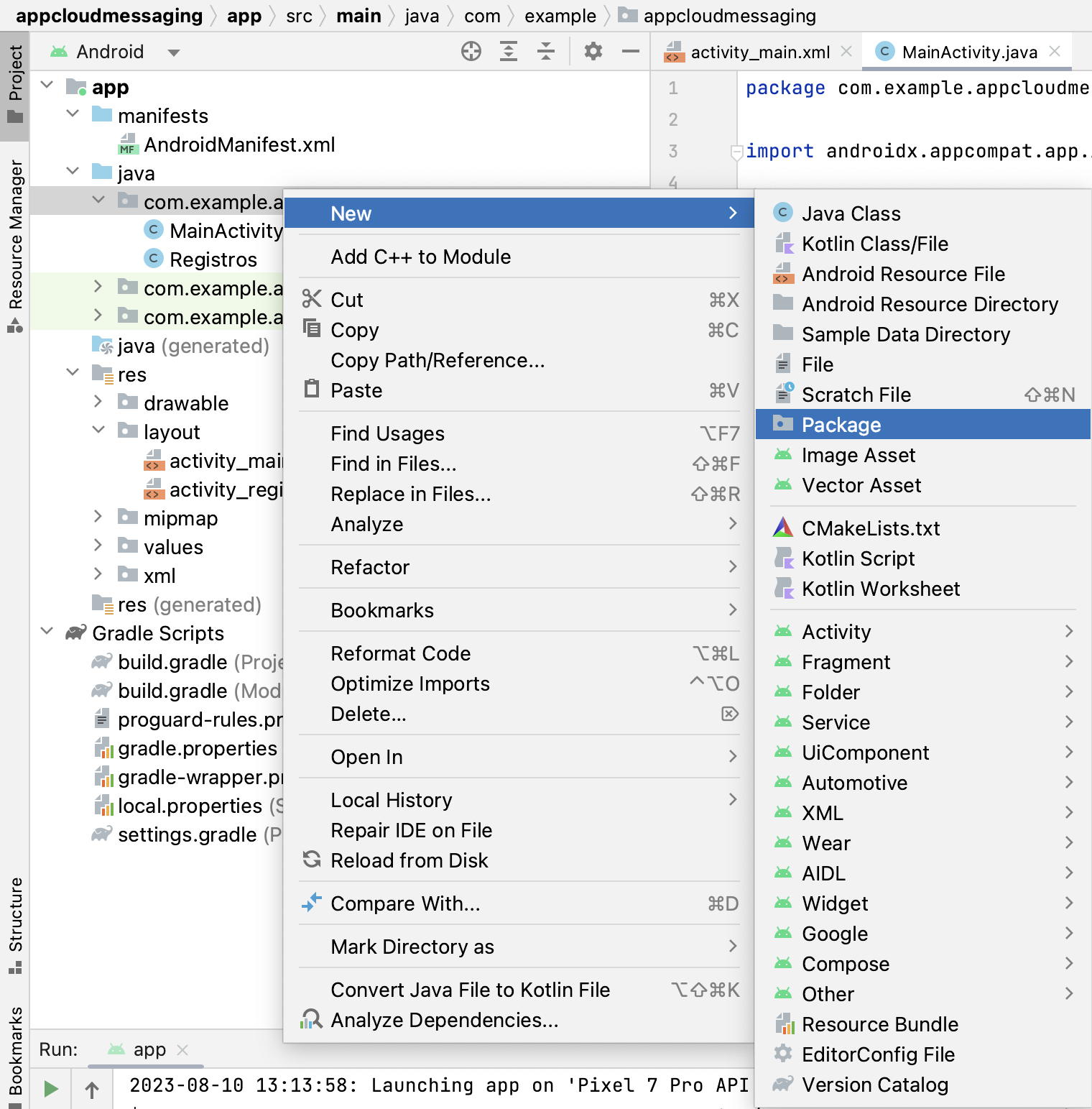The height and width of the screenshot is (1109, 1092).
Task: Click Analyze Dependencies... entry
Action: pos(519,1020)
